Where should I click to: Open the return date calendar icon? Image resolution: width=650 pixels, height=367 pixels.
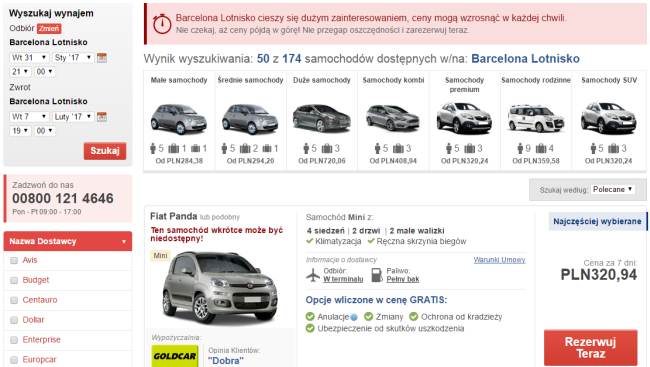click(x=102, y=117)
